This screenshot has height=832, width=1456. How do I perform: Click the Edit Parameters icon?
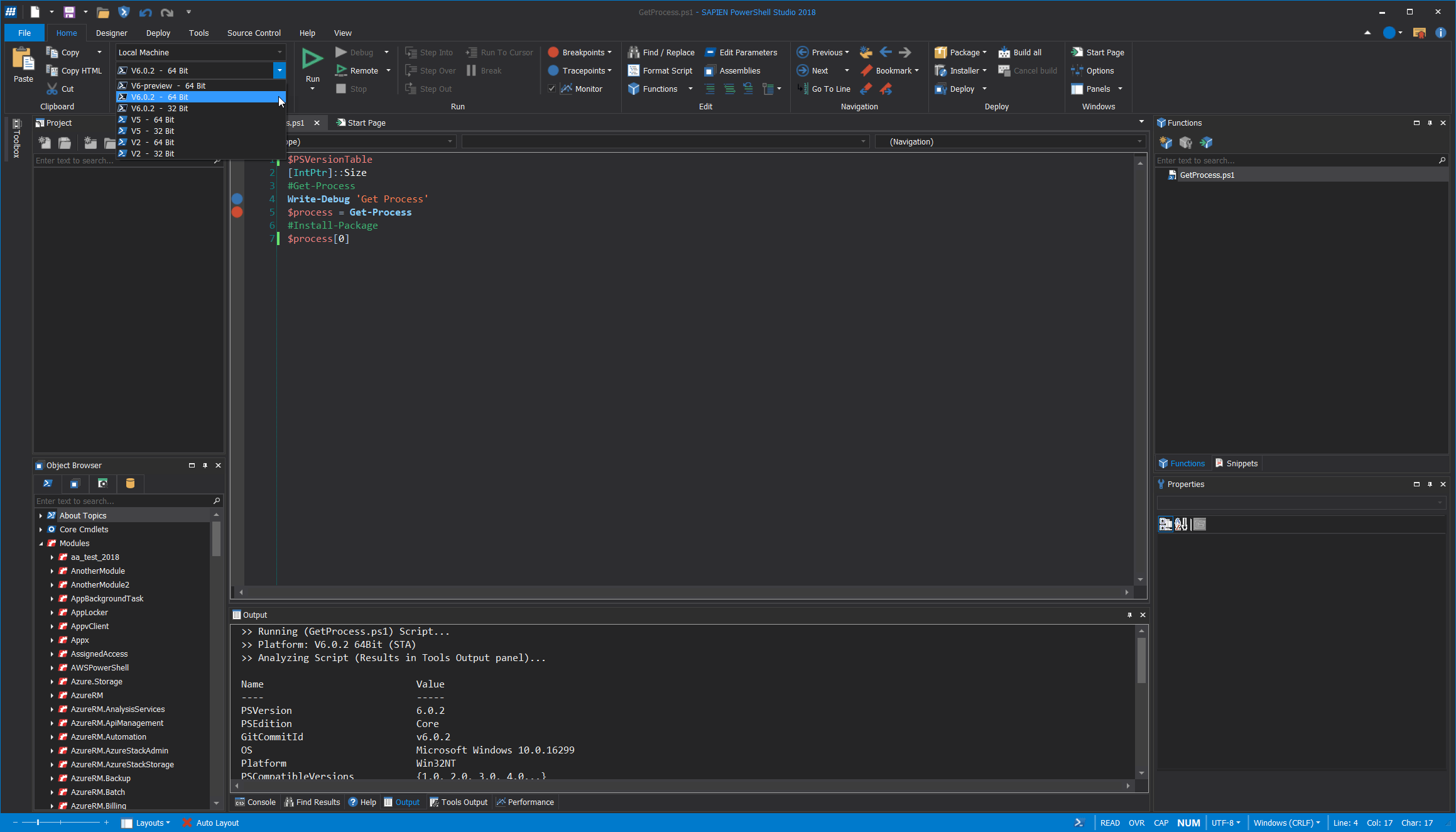(710, 52)
